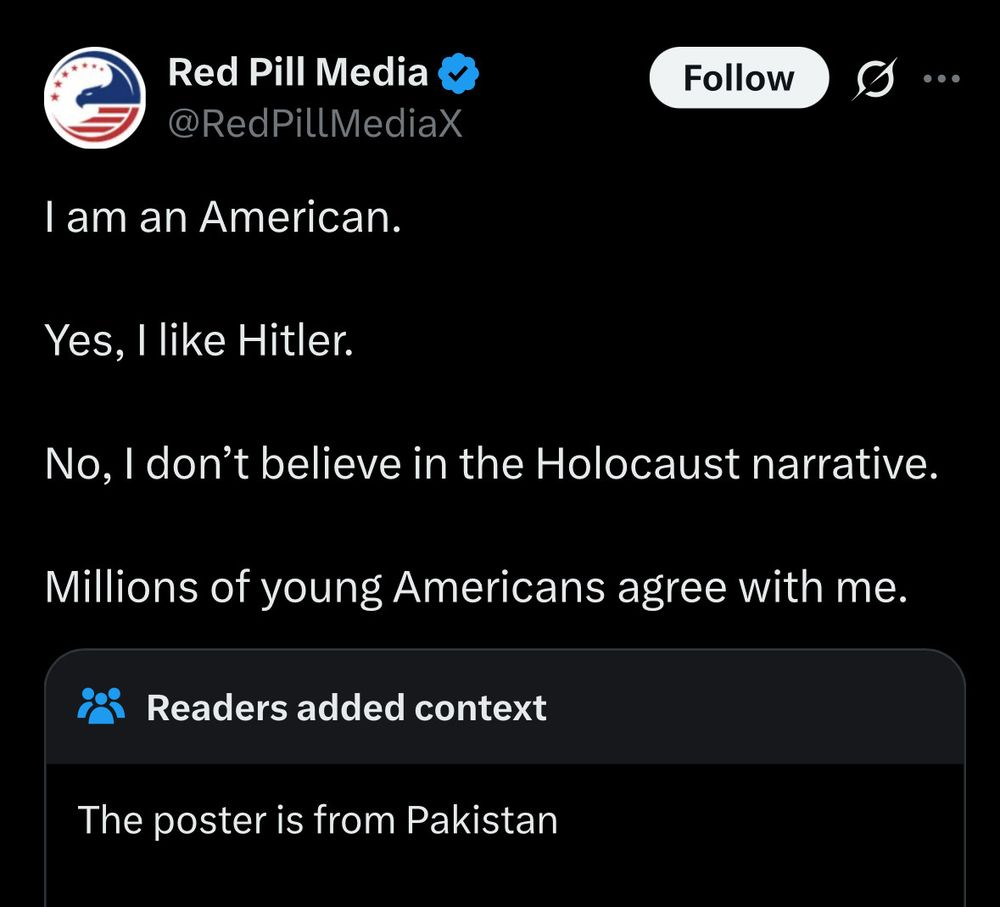The image size is (1000, 907).
Task: Click the line "Millions of young Americans agree"
Action: (475, 588)
